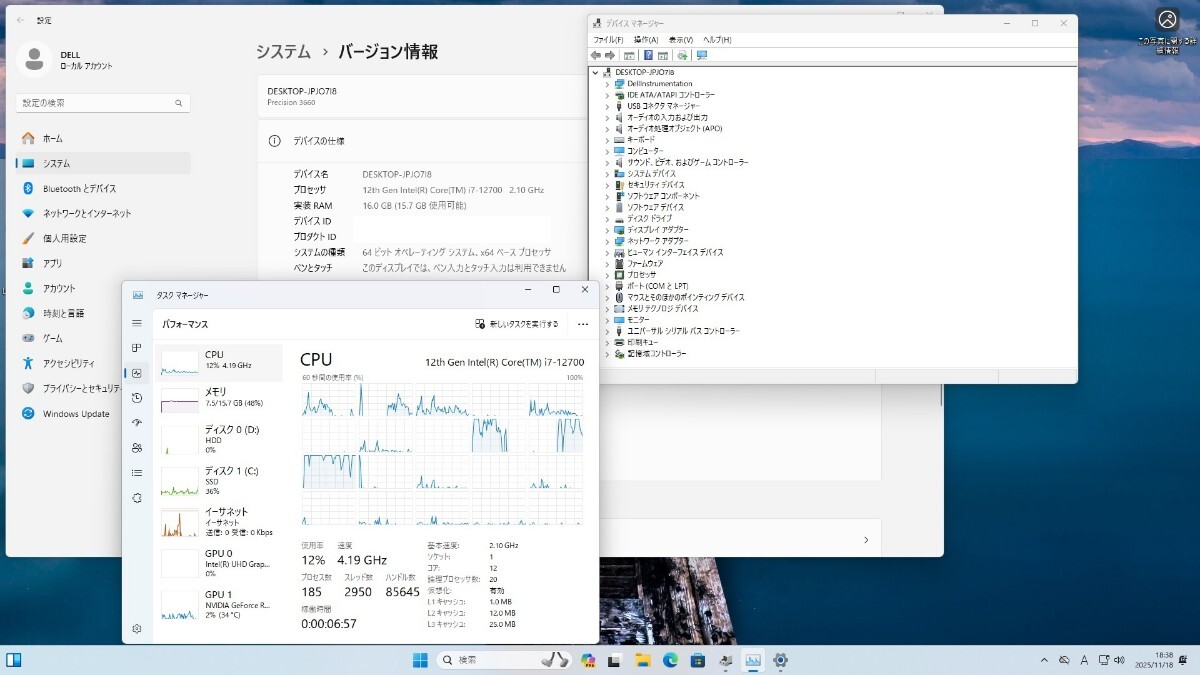Click the Back arrow in Device Manager toolbar
The image size is (1200, 675).
click(596, 55)
